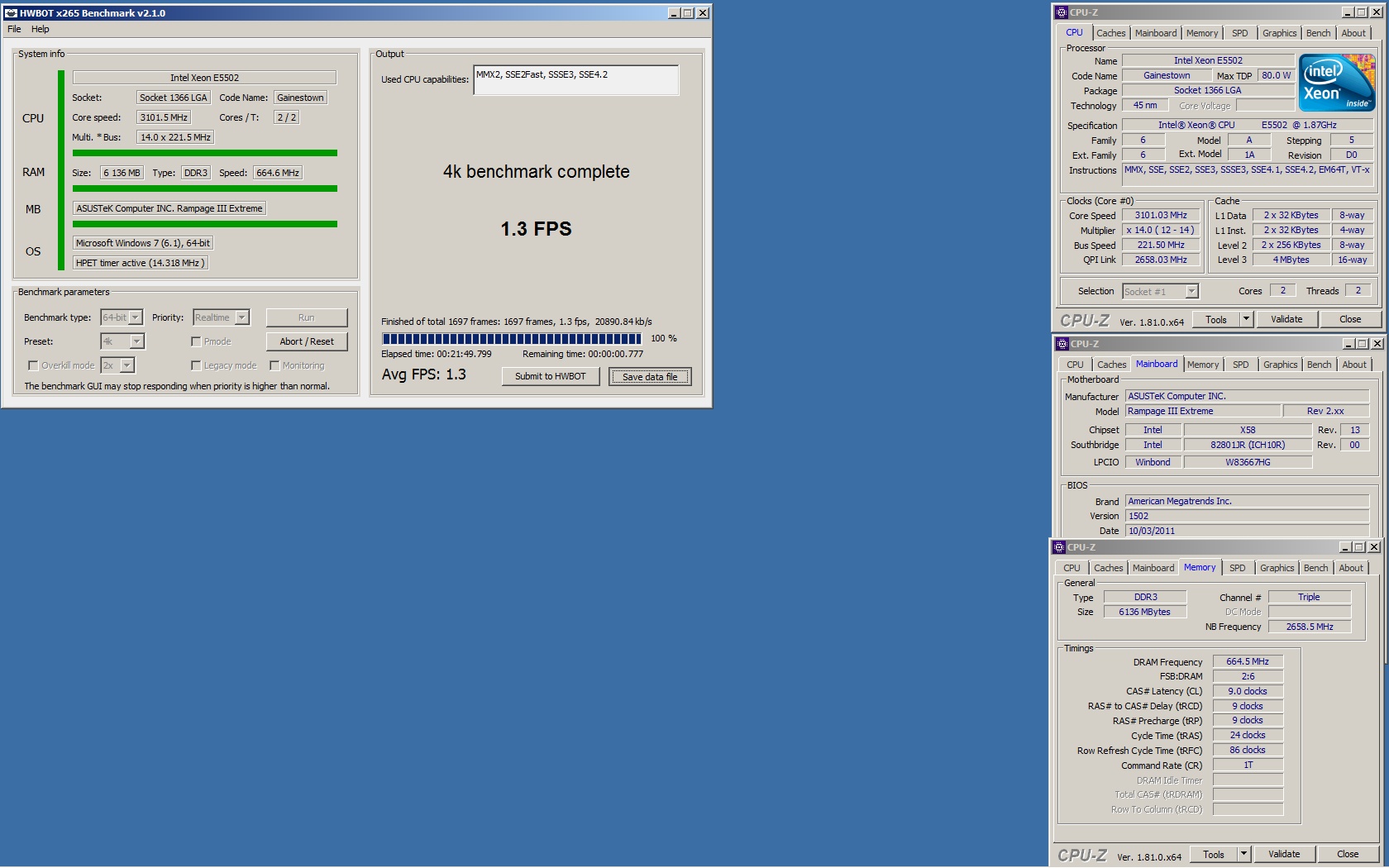
Task: Click the top CPU-Z window title icon
Action: (1062, 12)
